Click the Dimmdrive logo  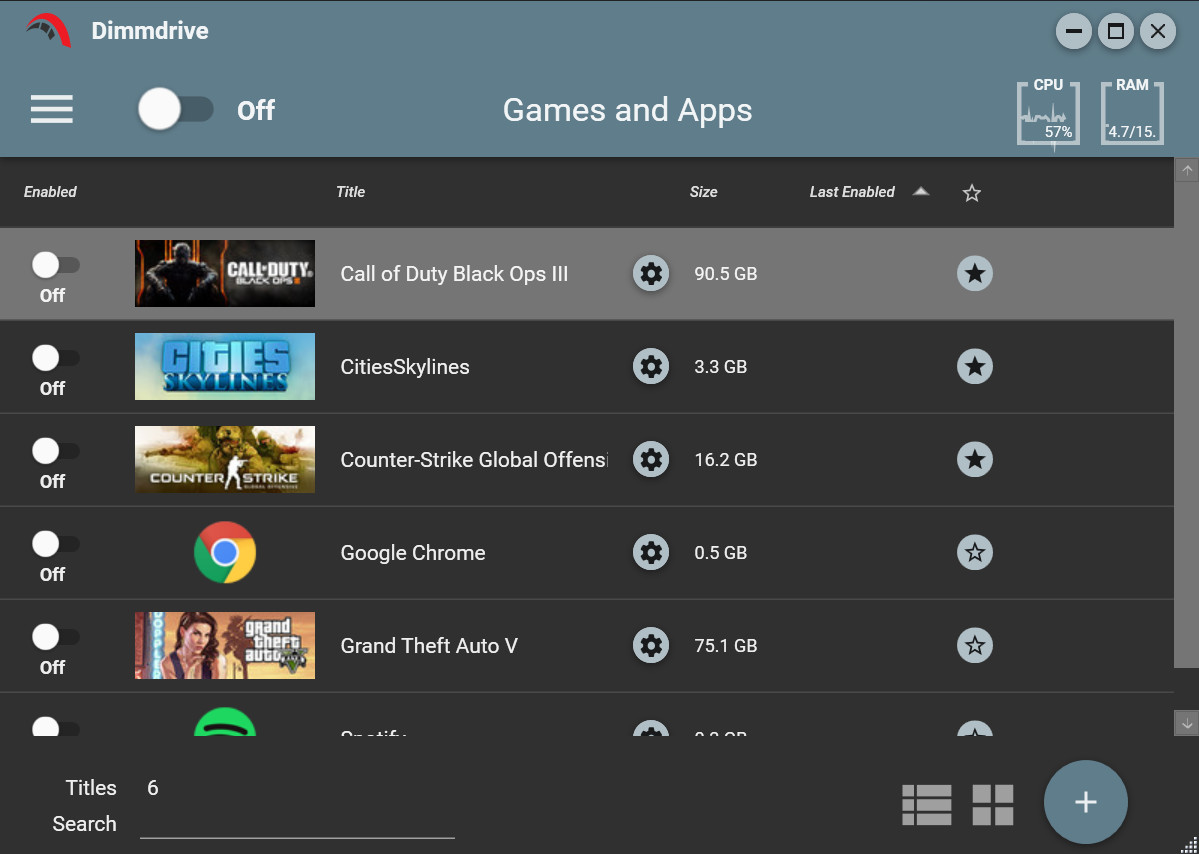pyautogui.click(x=47, y=30)
